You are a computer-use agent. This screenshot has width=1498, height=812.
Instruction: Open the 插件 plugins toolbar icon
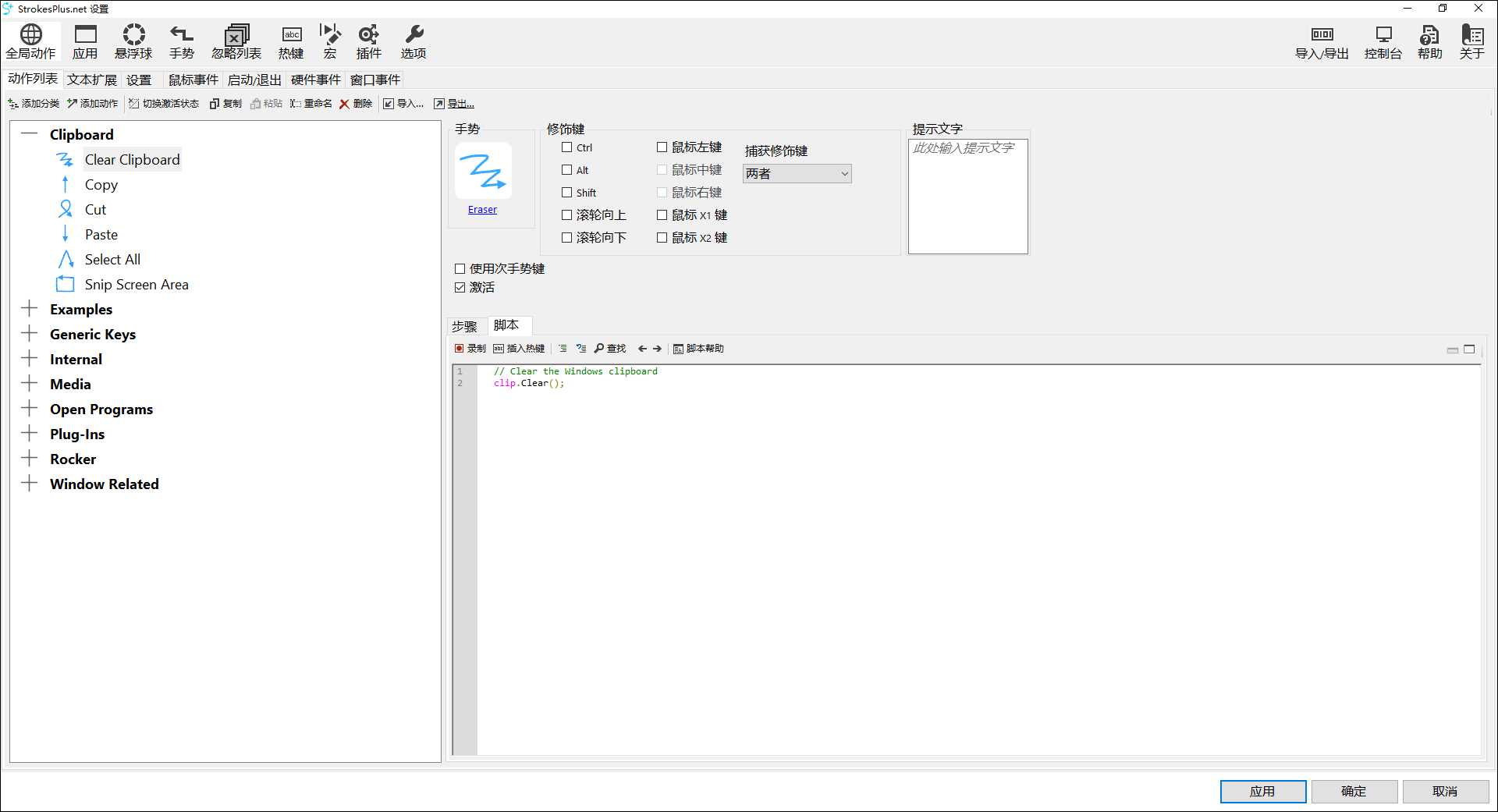pos(368,41)
